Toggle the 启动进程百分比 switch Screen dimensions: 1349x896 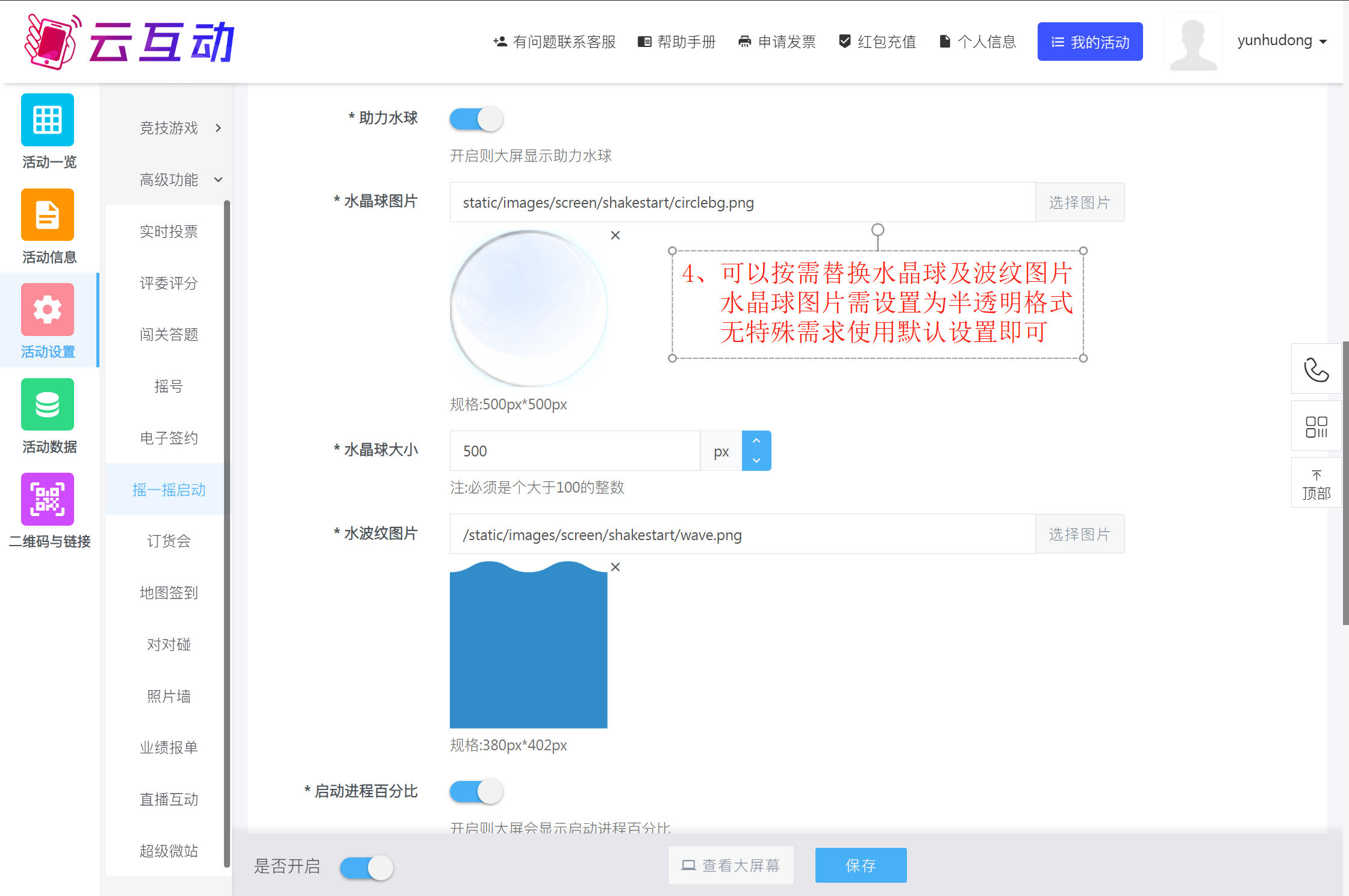click(x=476, y=791)
